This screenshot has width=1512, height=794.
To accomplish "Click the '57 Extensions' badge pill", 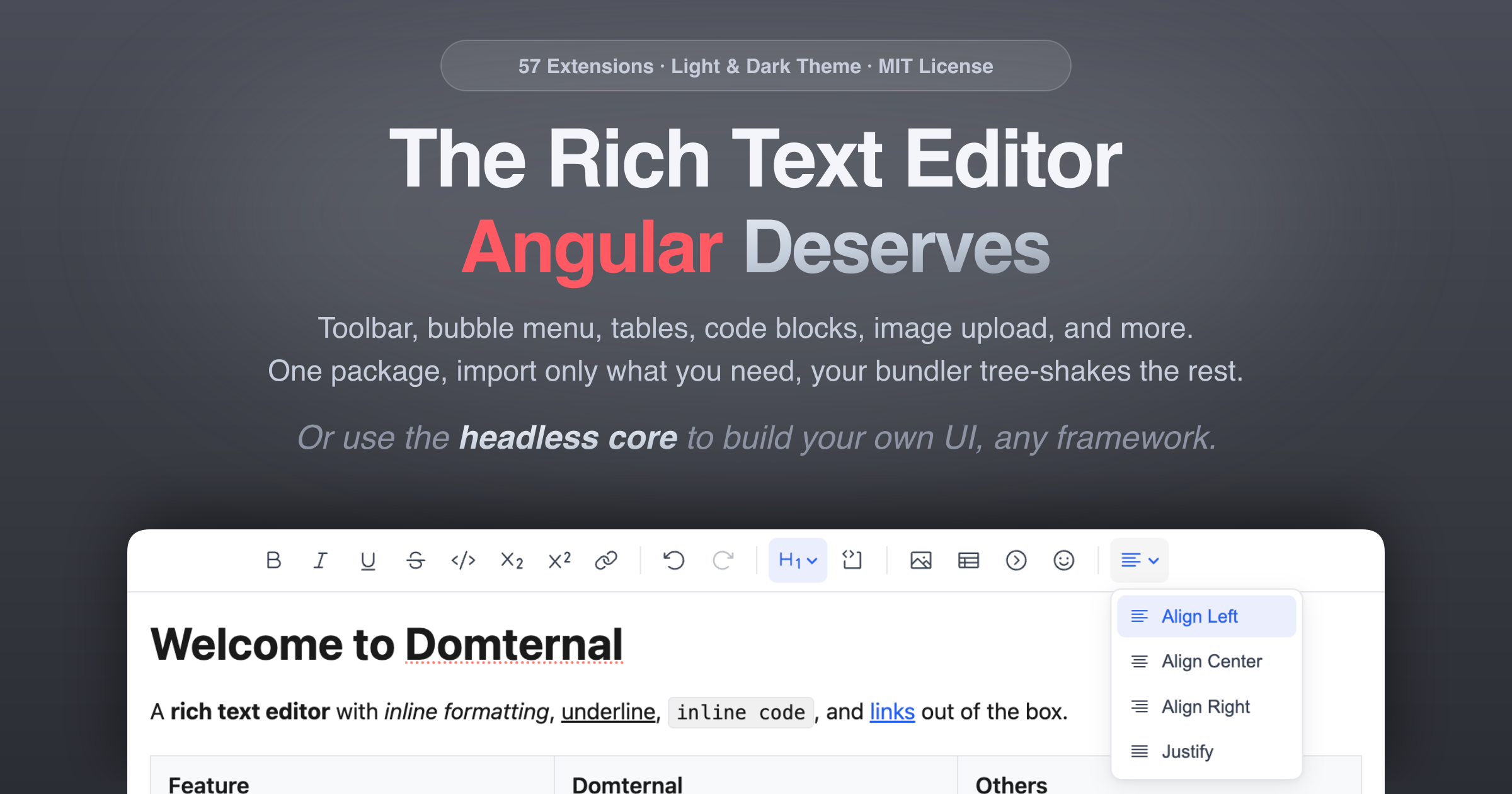I will click(x=755, y=66).
